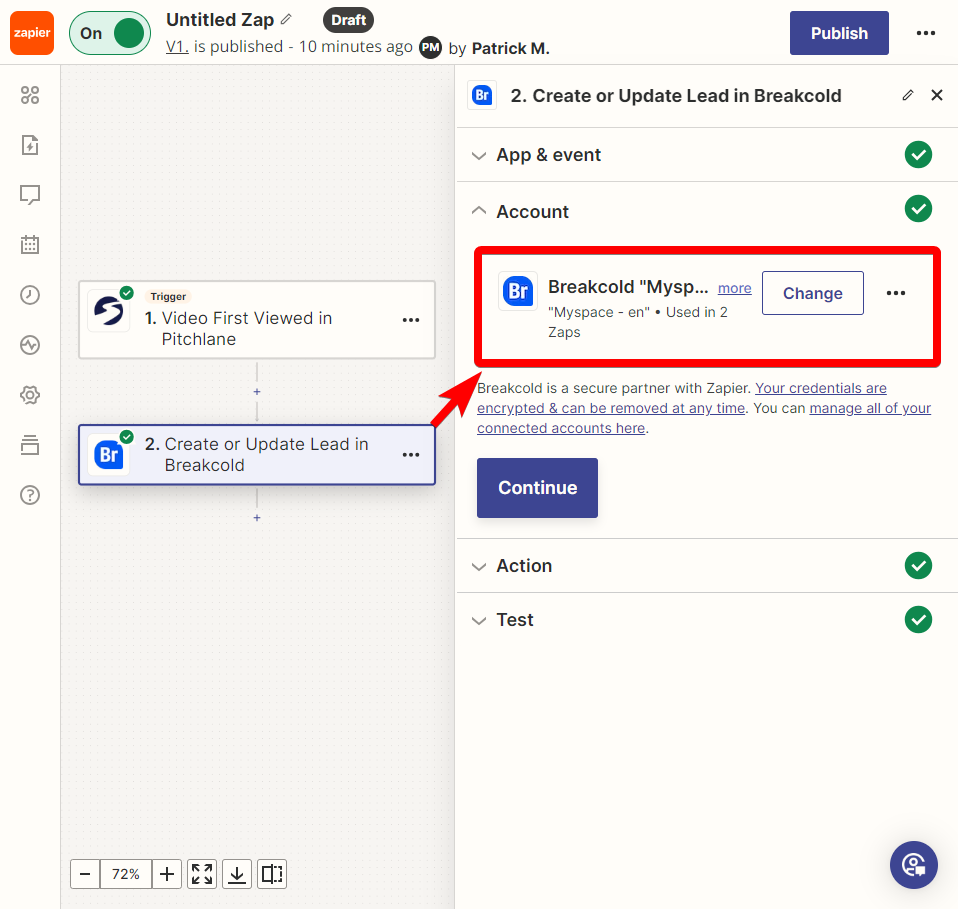The width and height of the screenshot is (958, 909).
Task: Open the activity status sidebar icon
Action: [x=30, y=345]
